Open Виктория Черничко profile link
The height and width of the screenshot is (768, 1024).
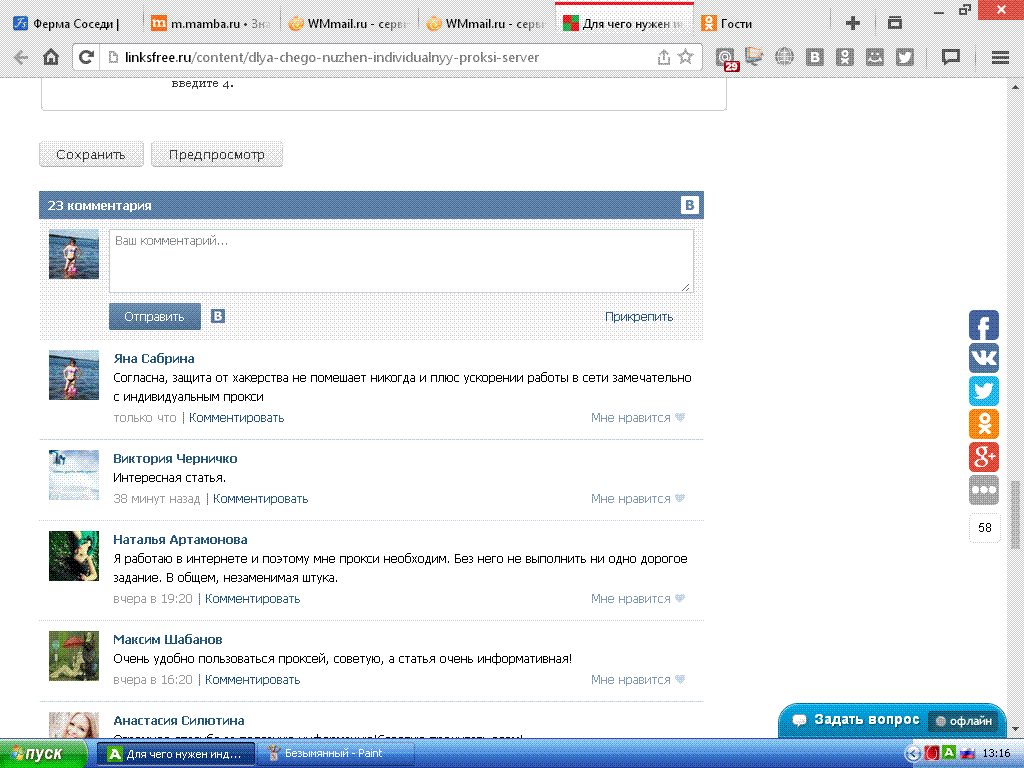(x=175, y=458)
